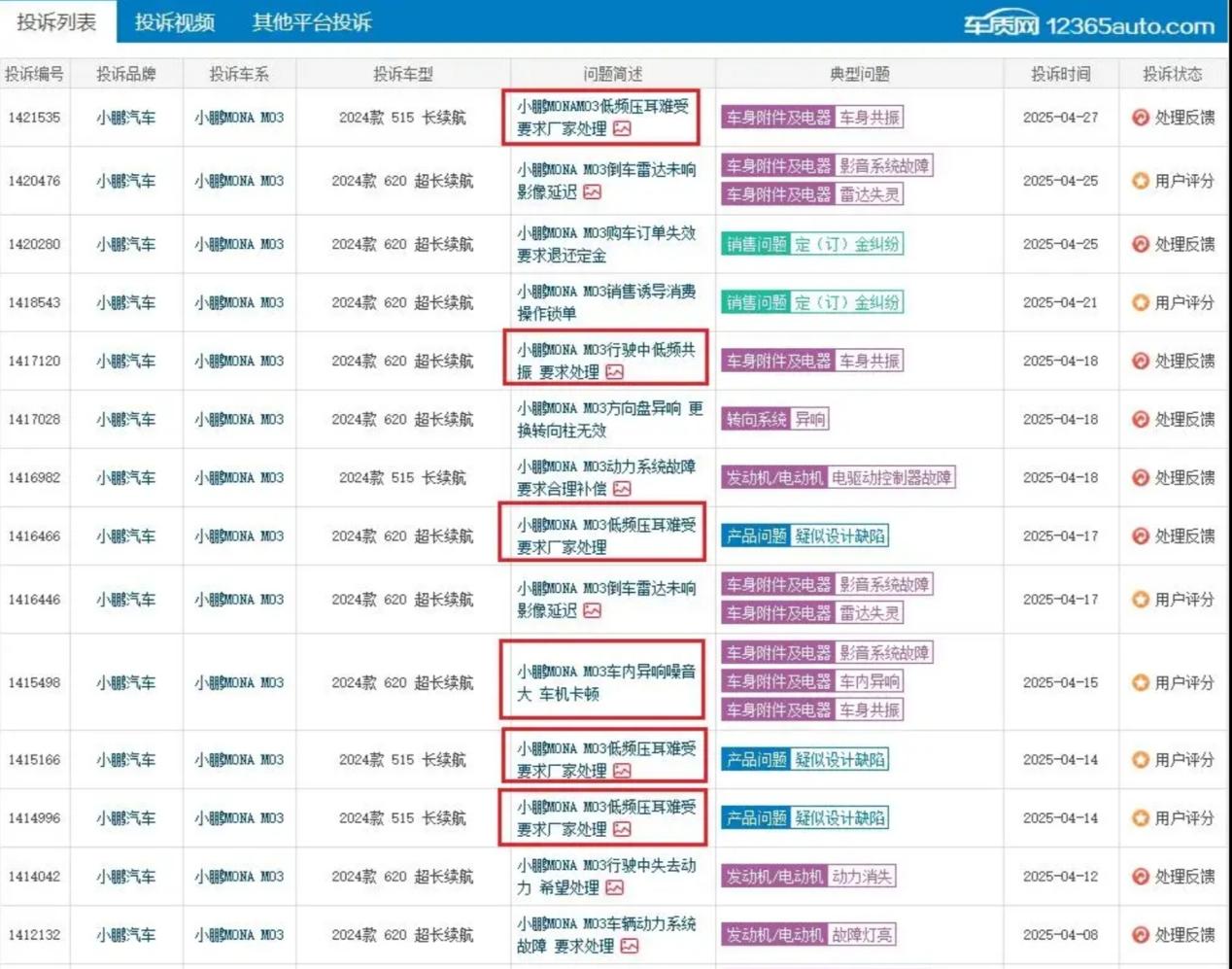Open the 行驶中失去动力 希望处理 complaint link
1232x969 pixels.
606,876
